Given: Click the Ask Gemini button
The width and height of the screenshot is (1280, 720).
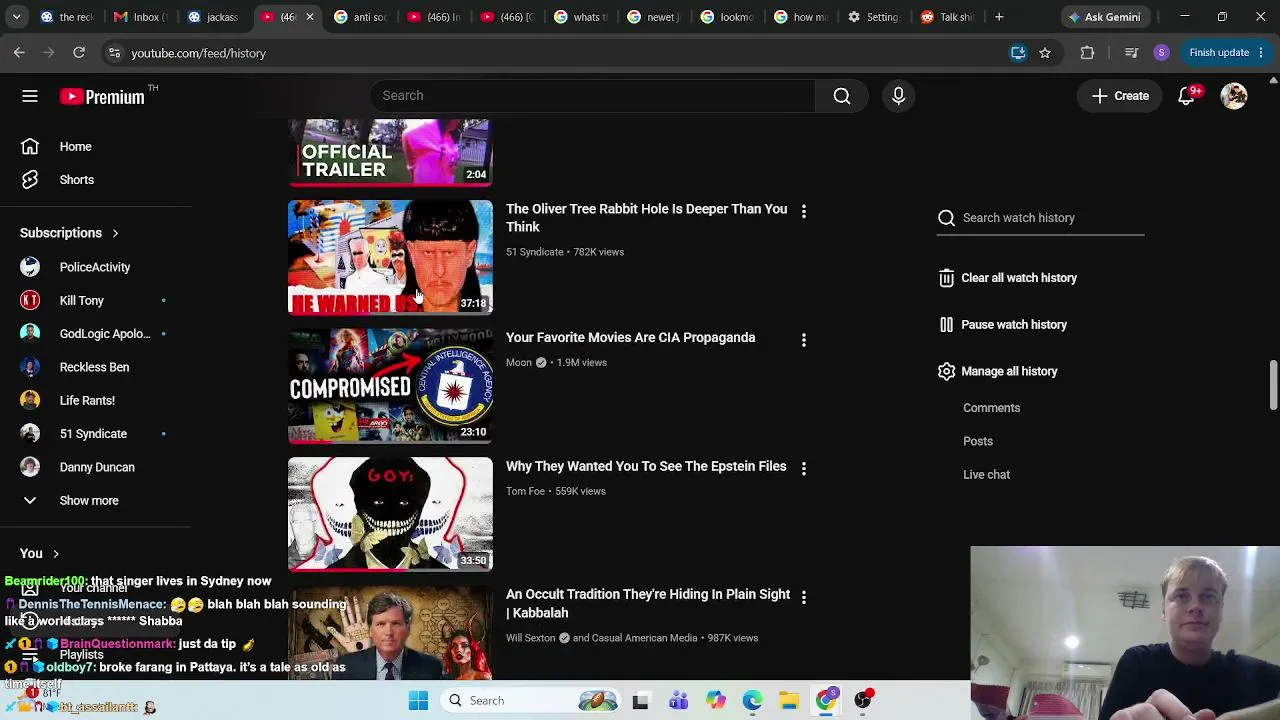Looking at the screenshot, I should (x=1104, y=17).
